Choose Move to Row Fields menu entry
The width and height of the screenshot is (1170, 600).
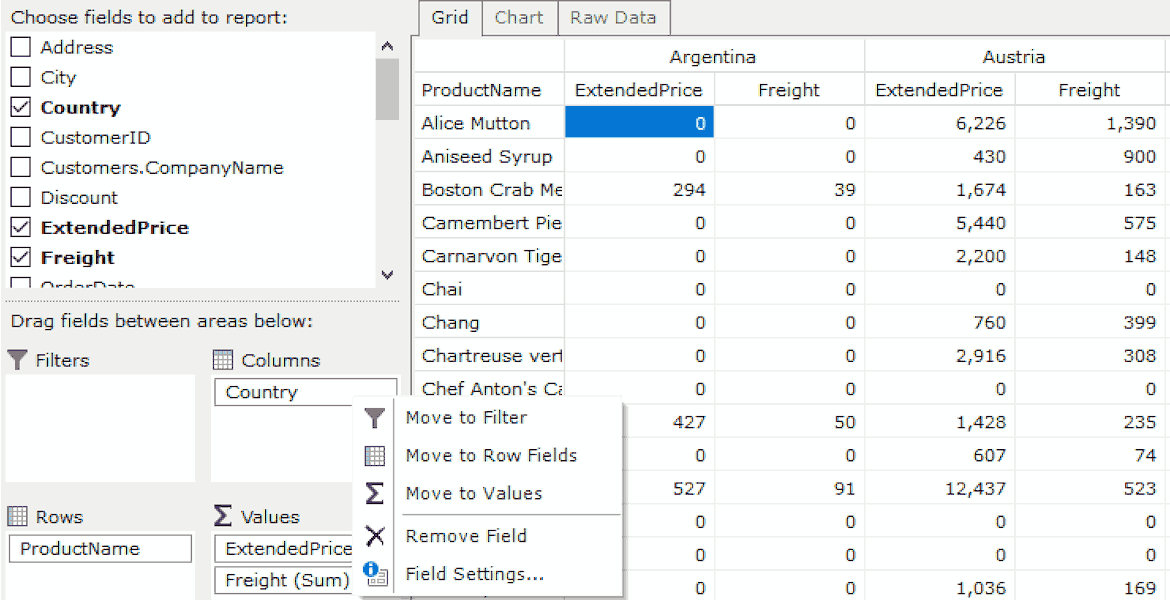491,455
